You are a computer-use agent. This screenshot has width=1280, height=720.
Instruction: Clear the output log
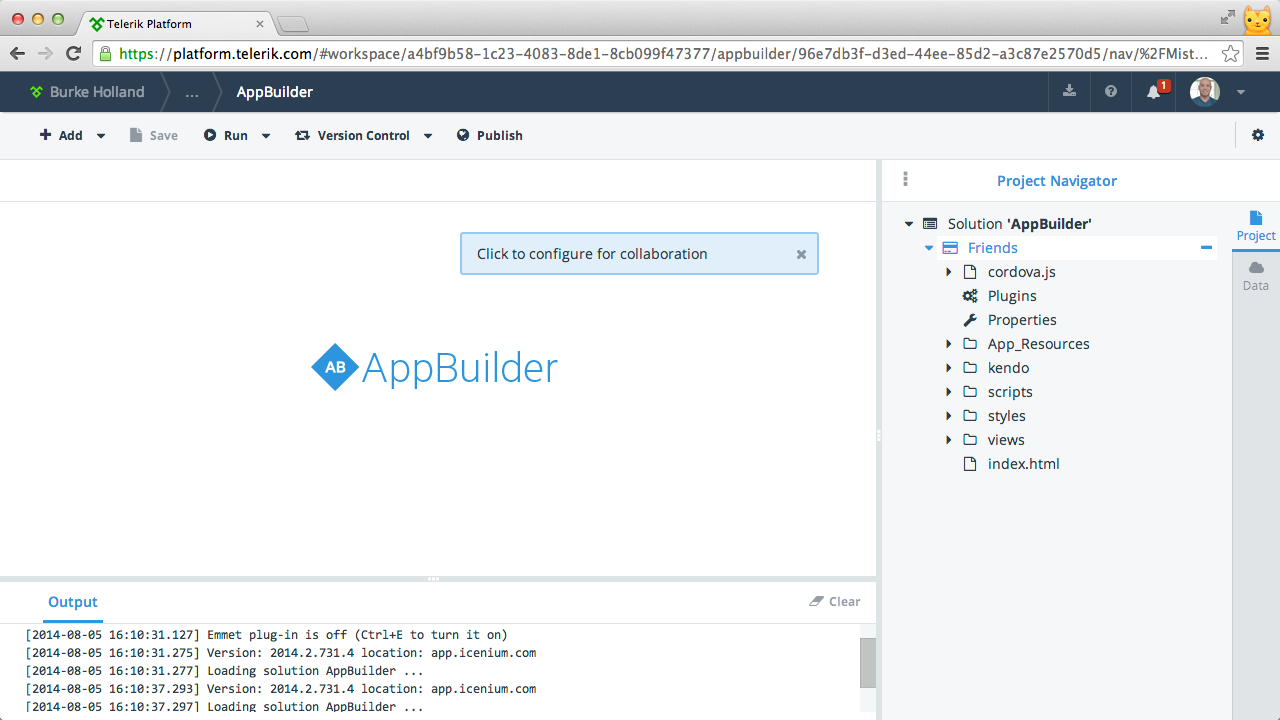[835, 601]
